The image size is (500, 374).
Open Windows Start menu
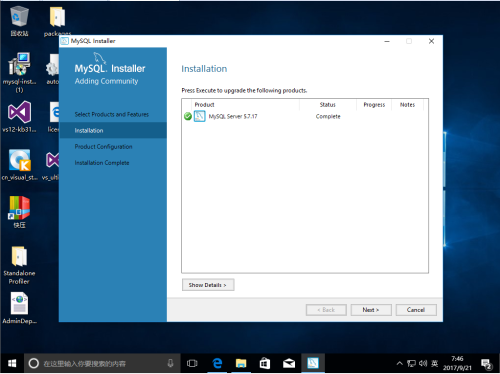12,363
